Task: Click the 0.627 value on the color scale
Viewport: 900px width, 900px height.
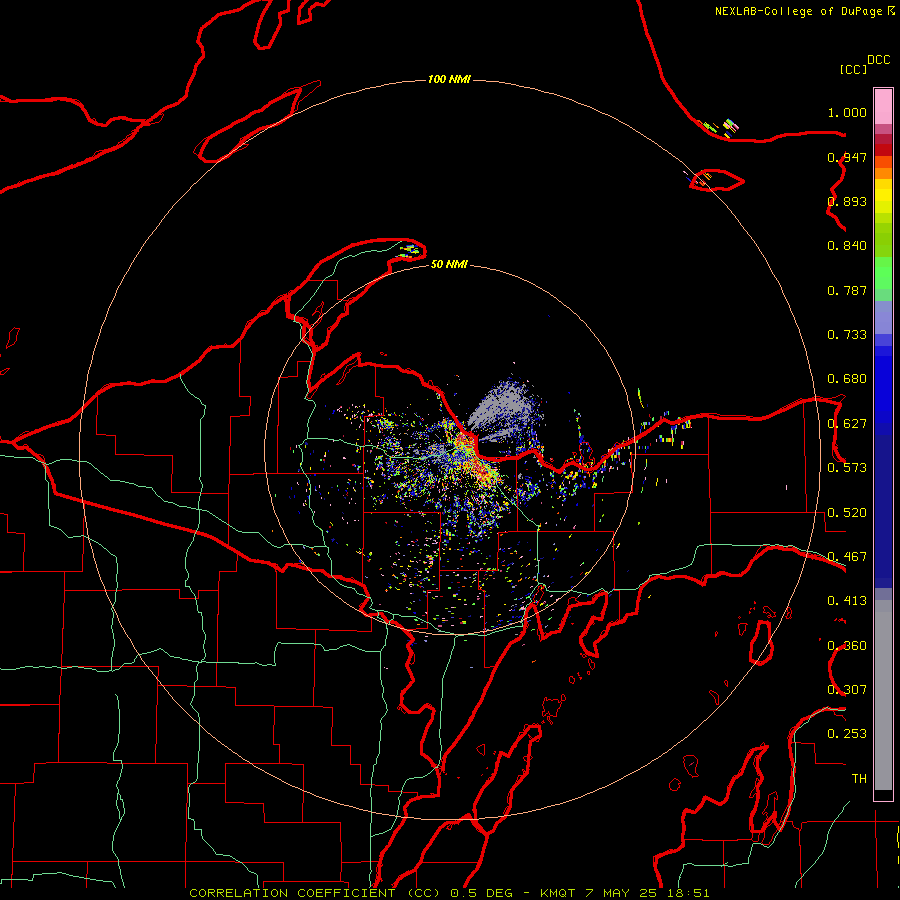Action: tap(847, 424)
